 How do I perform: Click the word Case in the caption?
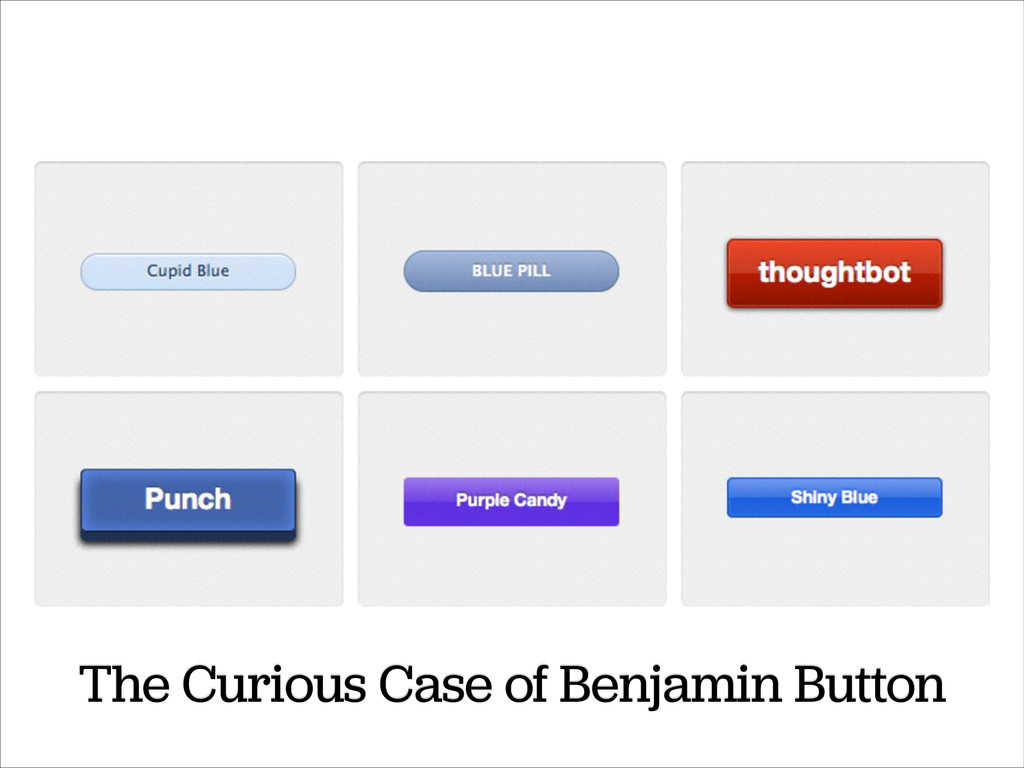(x=435, y=684)
